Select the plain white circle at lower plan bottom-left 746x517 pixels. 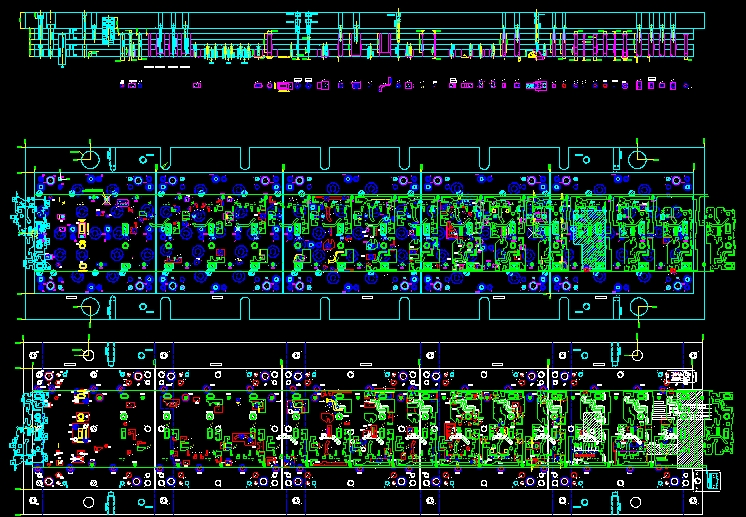point(88,502)
